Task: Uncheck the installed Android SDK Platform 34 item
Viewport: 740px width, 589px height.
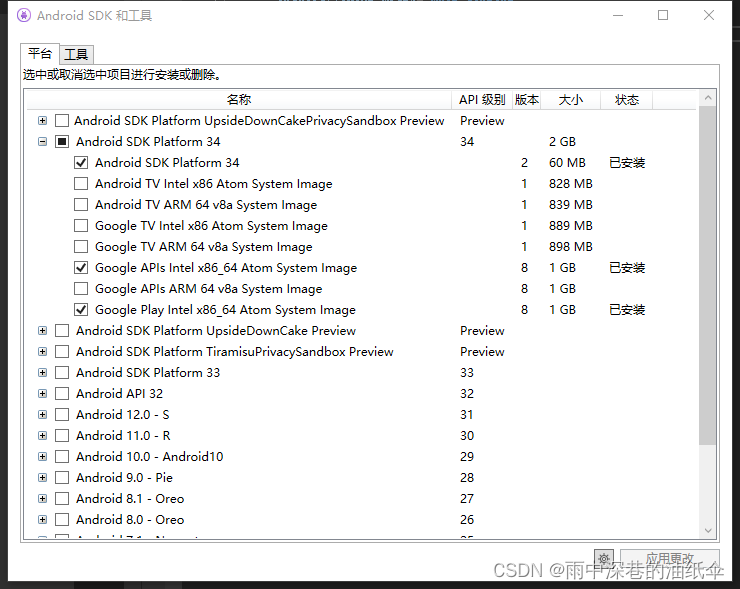Action: click(x=81, y=163)
